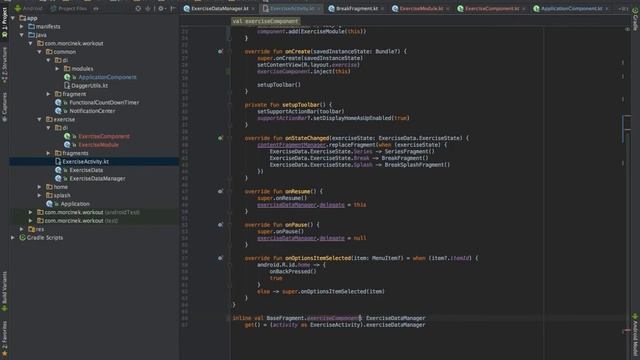The width and height of the screenshot is (640, 360).
Task: Click override gutter icon beside onCreate
Action: [x=220, y=51]
